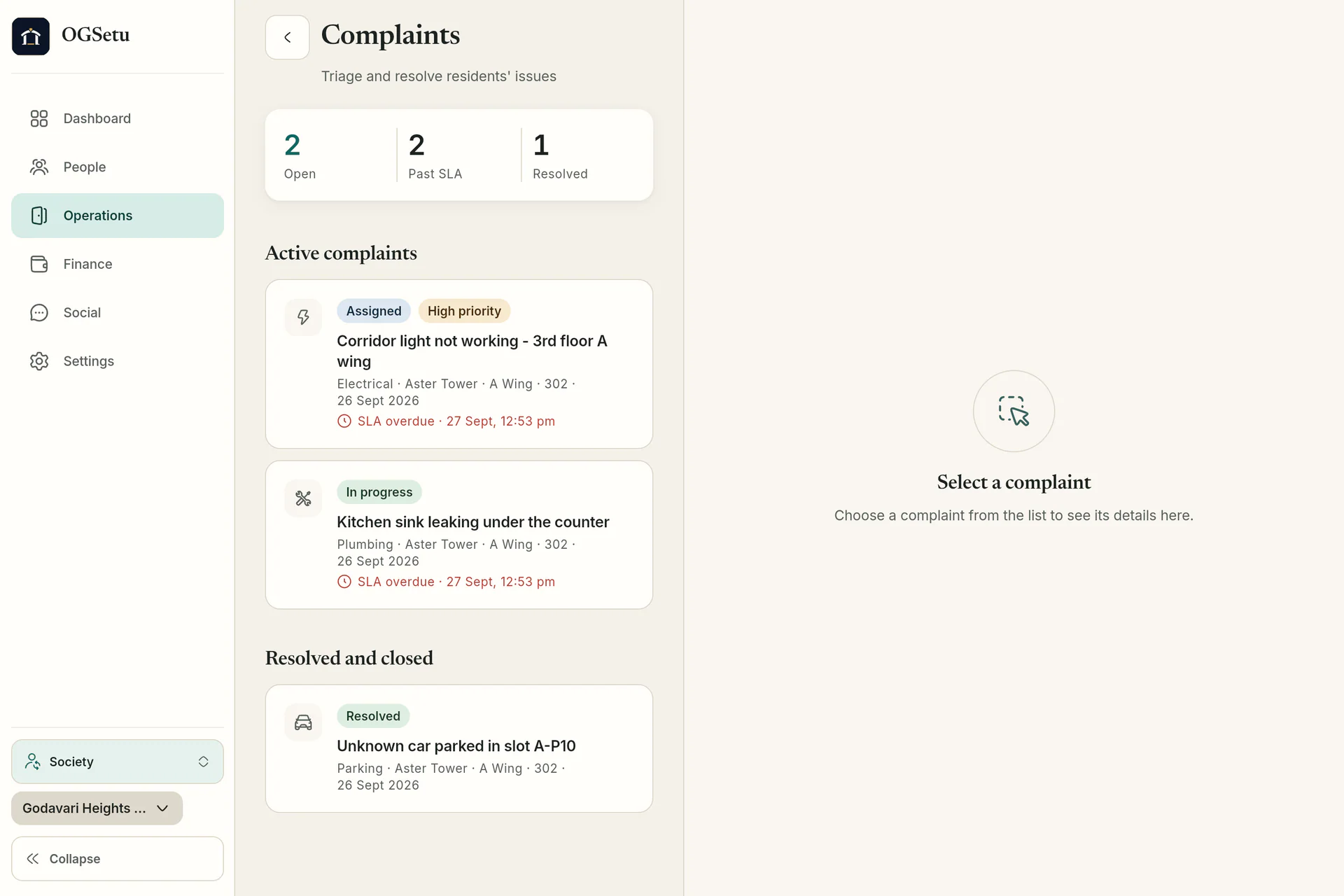Click the In progress badge
The width and height of the screenshot is (1344, 896).
pyautogui.click(x=379, y=492)
